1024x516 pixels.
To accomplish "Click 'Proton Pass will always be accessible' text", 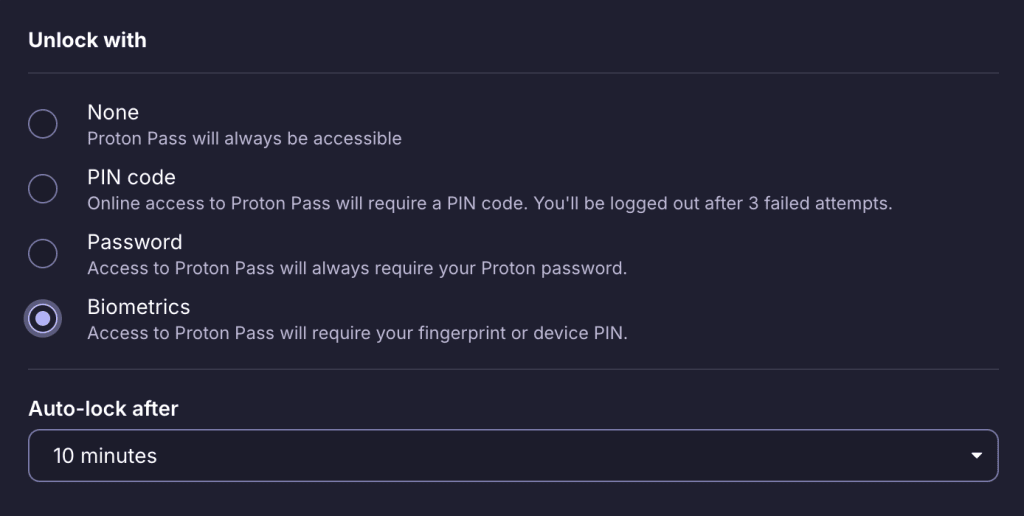I will pos(244,139).
